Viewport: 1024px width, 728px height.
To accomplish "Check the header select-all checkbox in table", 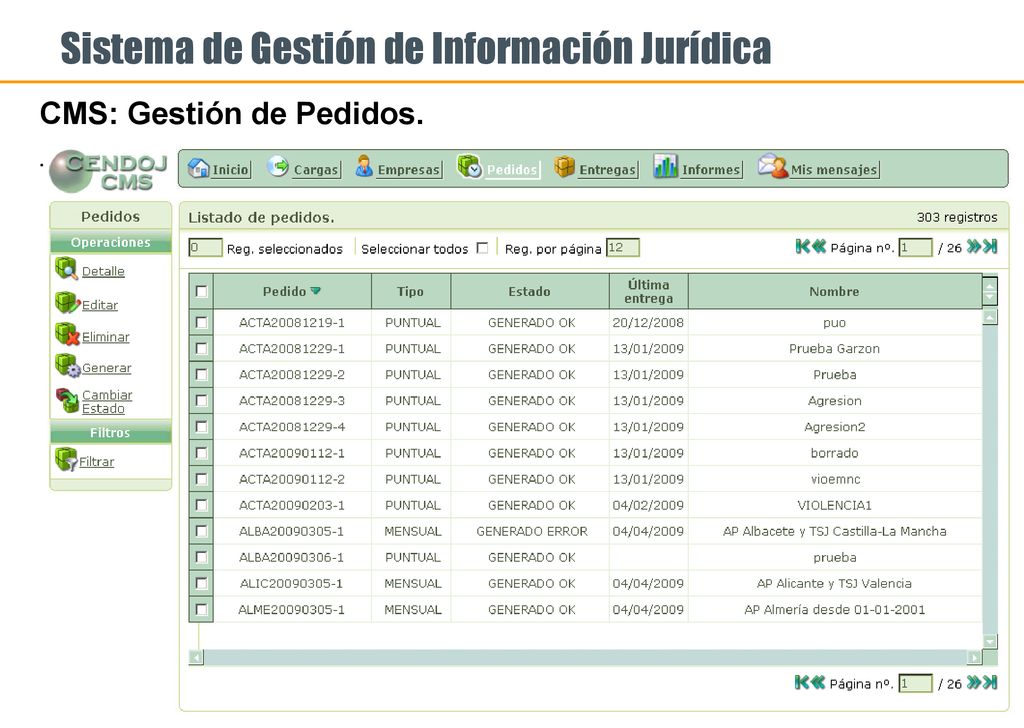I will [x=201, y=291].
